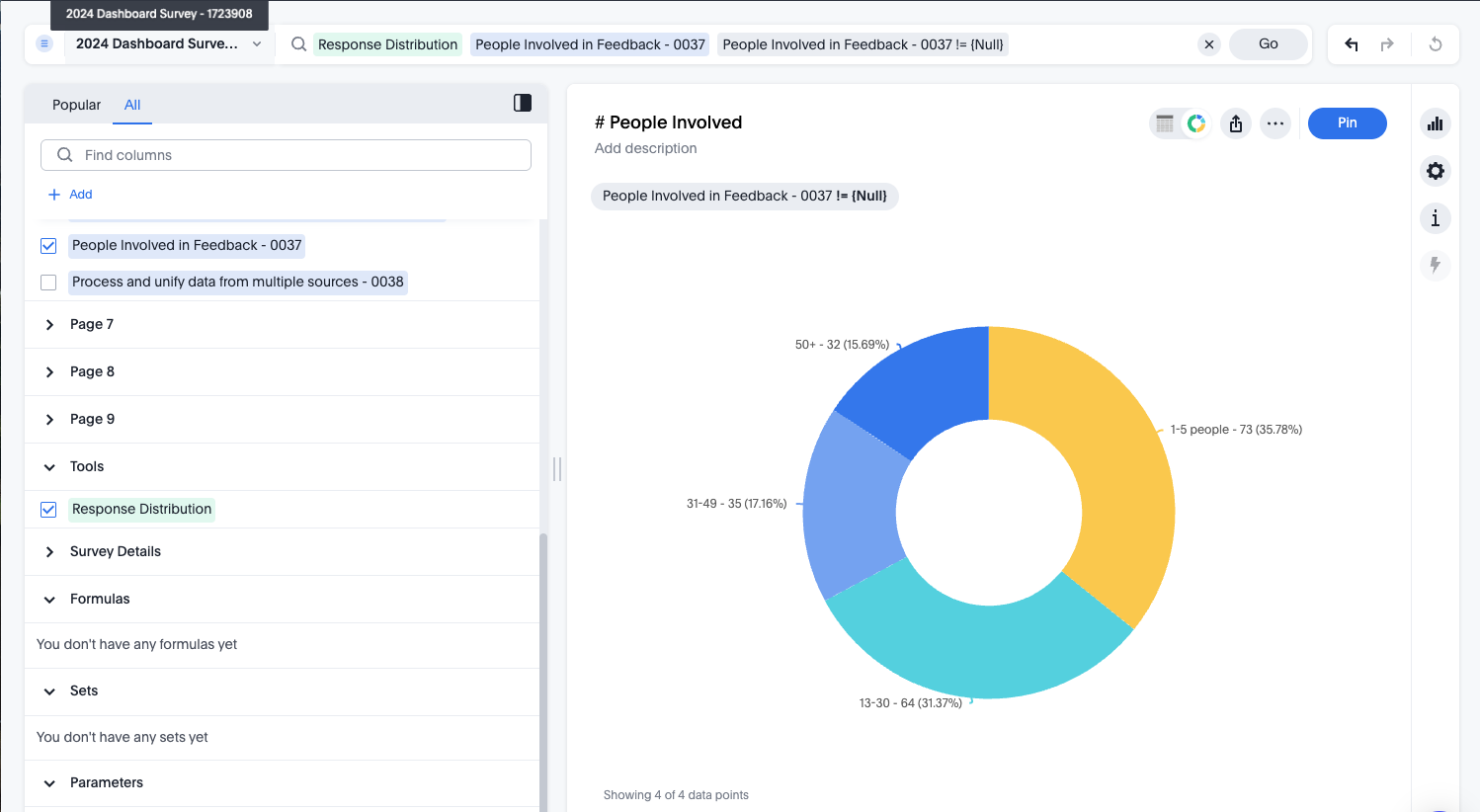Image resolution: width=1480 pixels, height=812 pixels.
Task: Click the undo back arrow
Action: [1352, 44]
